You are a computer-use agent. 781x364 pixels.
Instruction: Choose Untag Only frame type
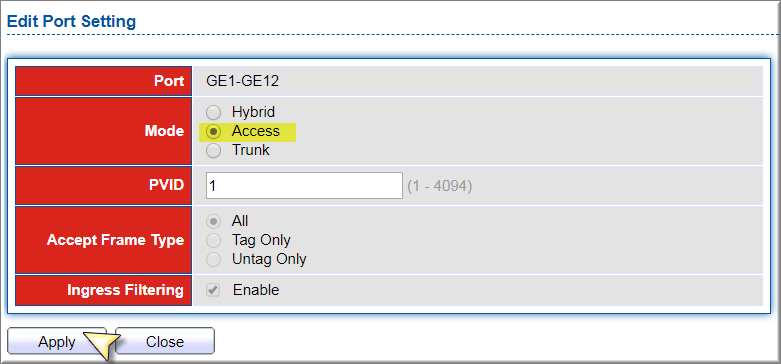(213, 259)
